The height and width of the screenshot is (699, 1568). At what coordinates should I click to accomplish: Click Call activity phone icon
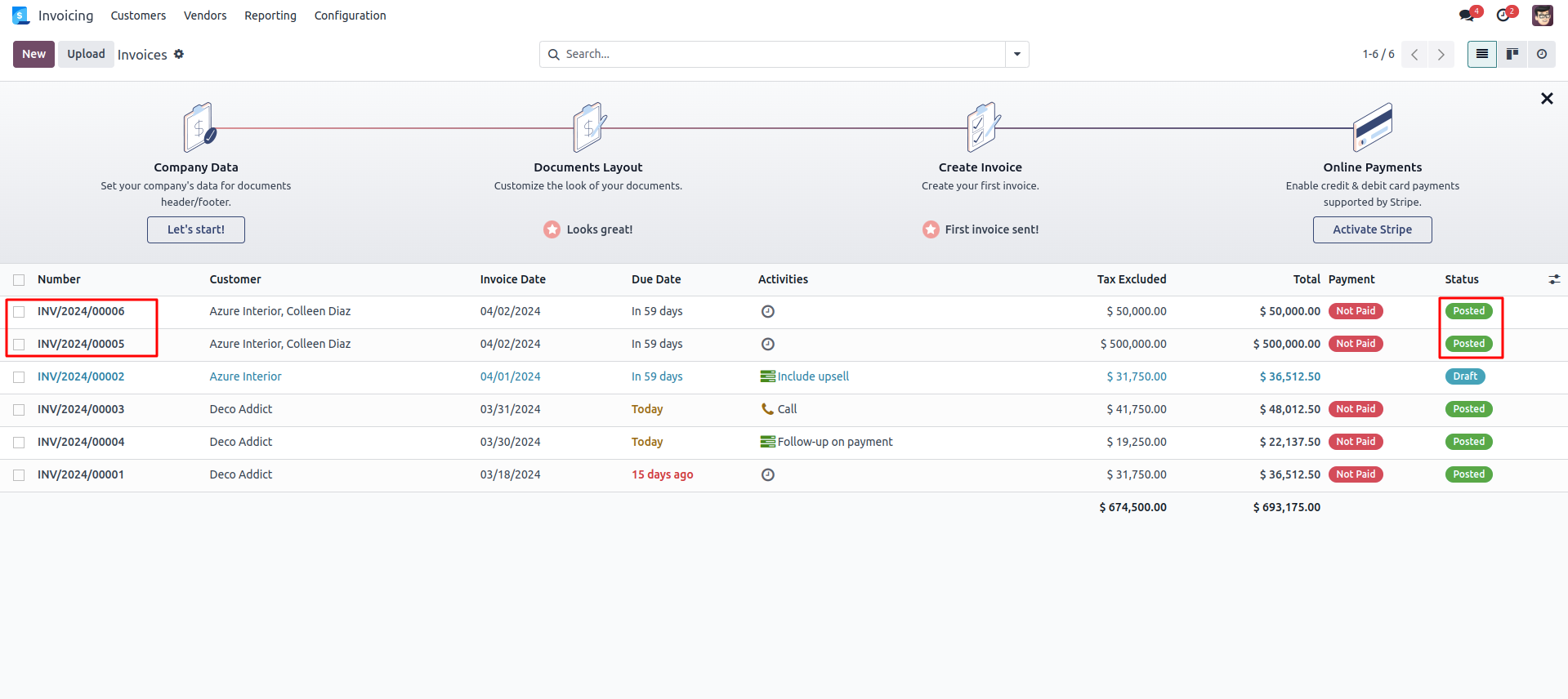coord(767,409)
